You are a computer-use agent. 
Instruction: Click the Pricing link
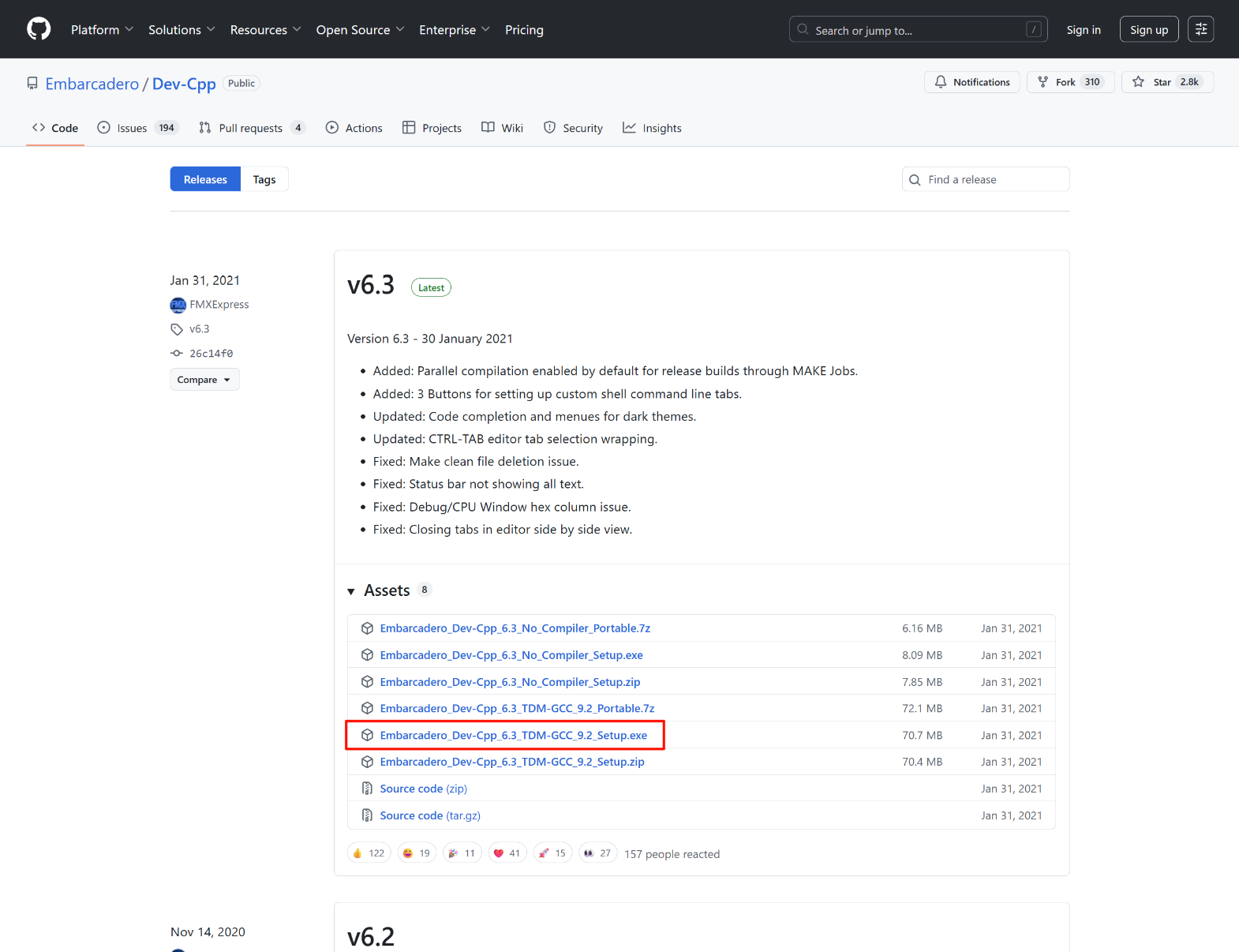524,29
